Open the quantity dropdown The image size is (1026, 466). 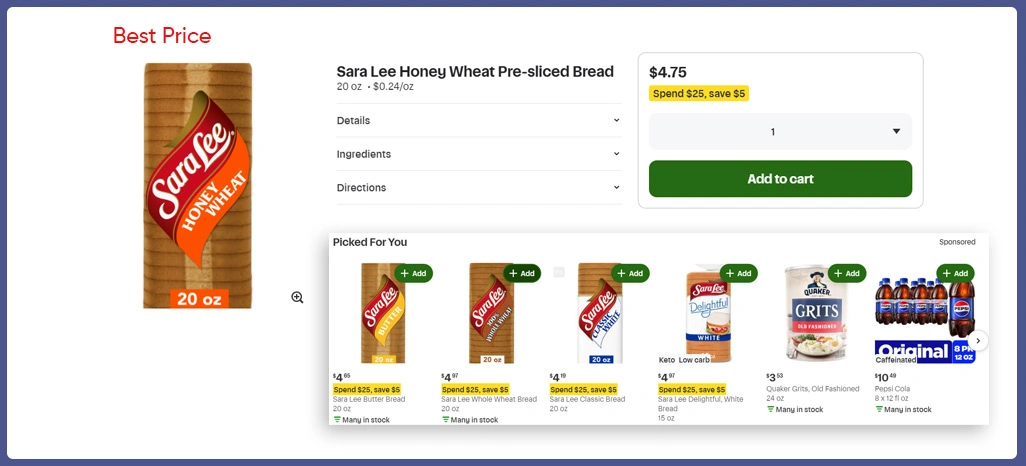click(780, 132)
